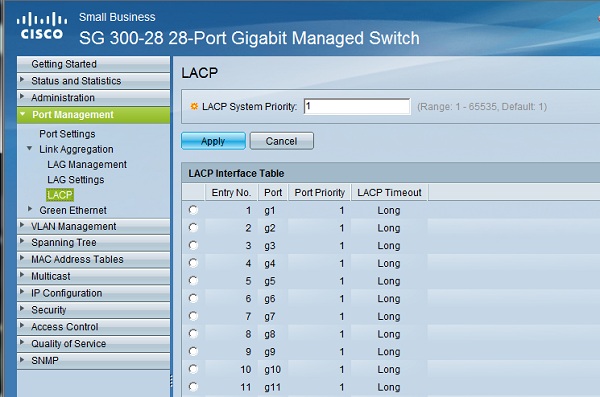Expand MAC Address Tables arrow

[22, 258]
